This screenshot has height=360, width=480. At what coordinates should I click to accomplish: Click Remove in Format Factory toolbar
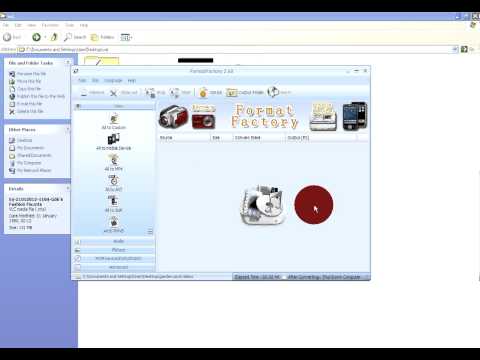pyautogui.click(x=92, y=92)
